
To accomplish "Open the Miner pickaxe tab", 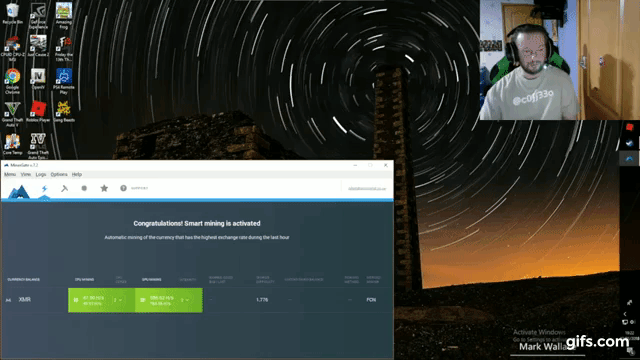I will point(64,189).
